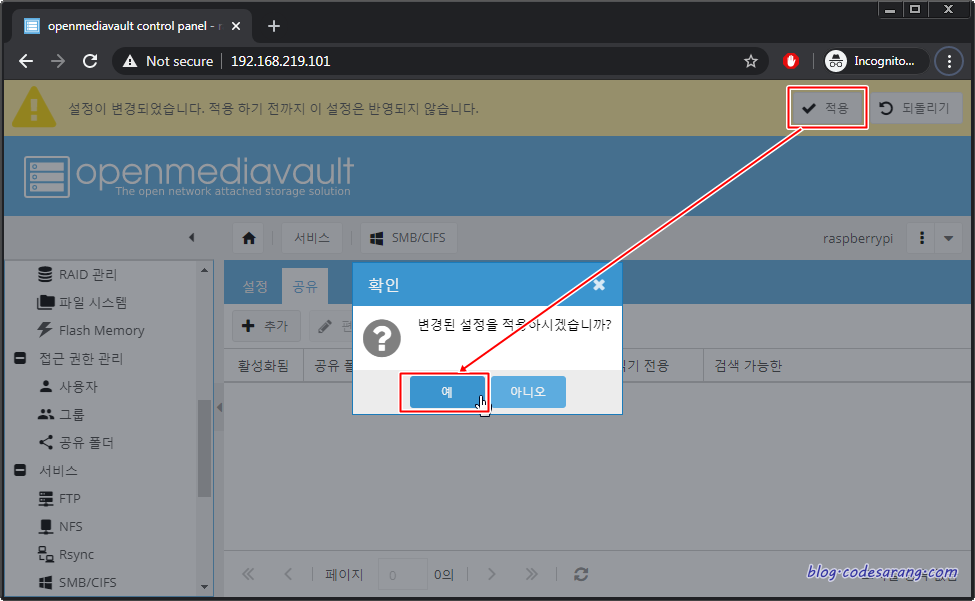
Task: Open the Chrome three-dot menu
Action: [949, 61]
